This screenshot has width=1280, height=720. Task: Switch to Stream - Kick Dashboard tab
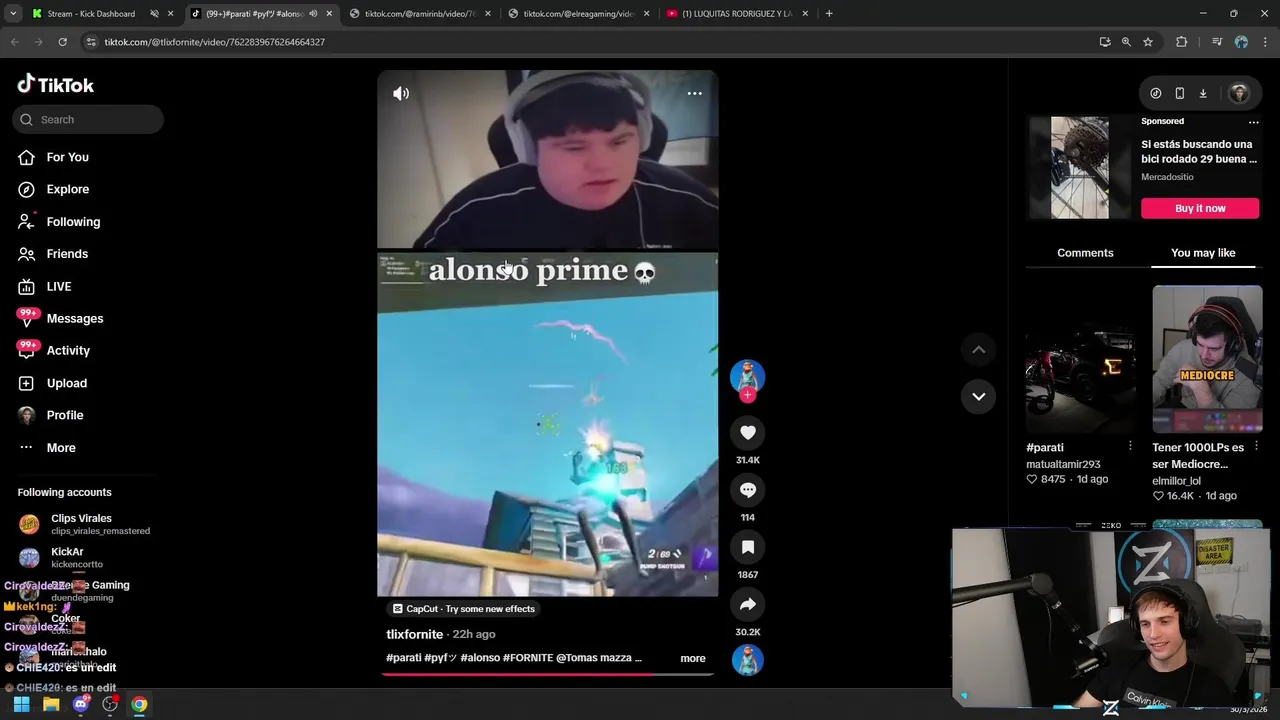click(92, 14)
